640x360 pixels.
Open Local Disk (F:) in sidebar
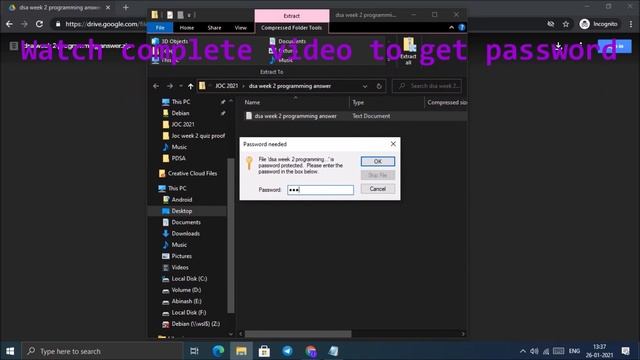pyautogui.click(x=189, y=312)
